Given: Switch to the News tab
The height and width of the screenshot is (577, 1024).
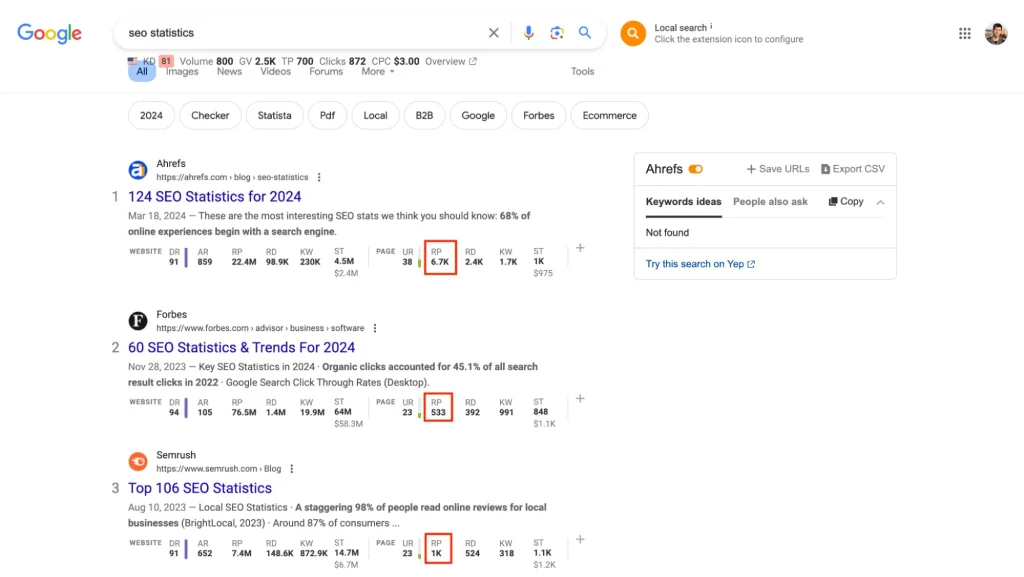Looking at the screenshot, I should tap(229, 72).
